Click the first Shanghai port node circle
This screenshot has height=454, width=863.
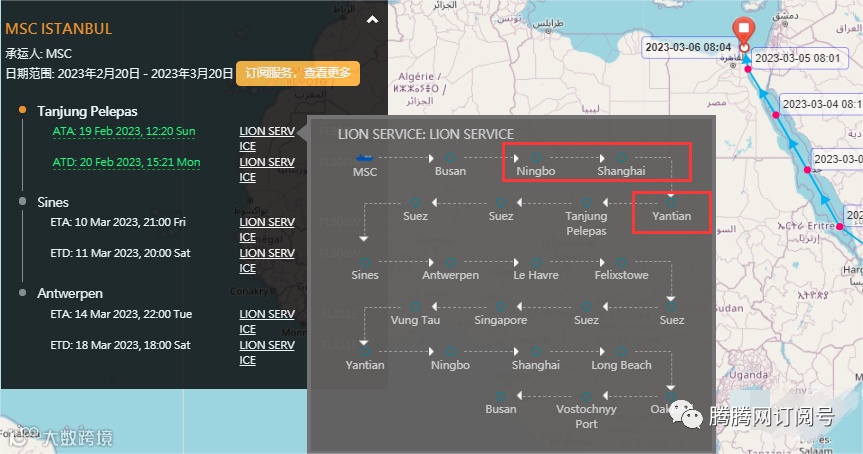[621, 158]
